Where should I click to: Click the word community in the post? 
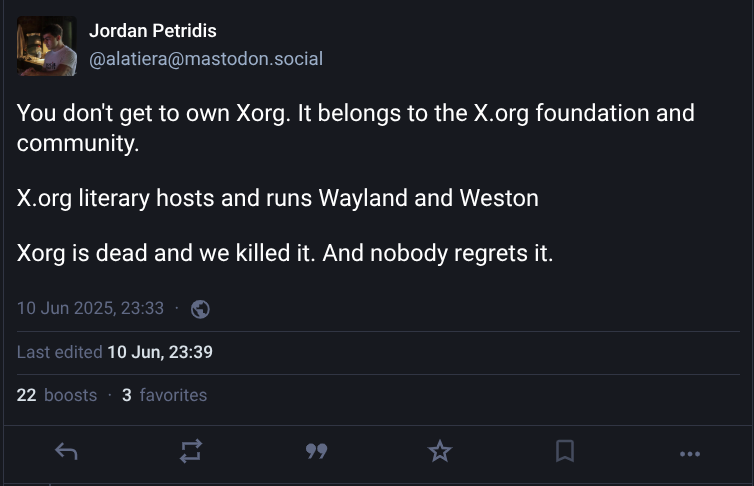tap(74, 143)
